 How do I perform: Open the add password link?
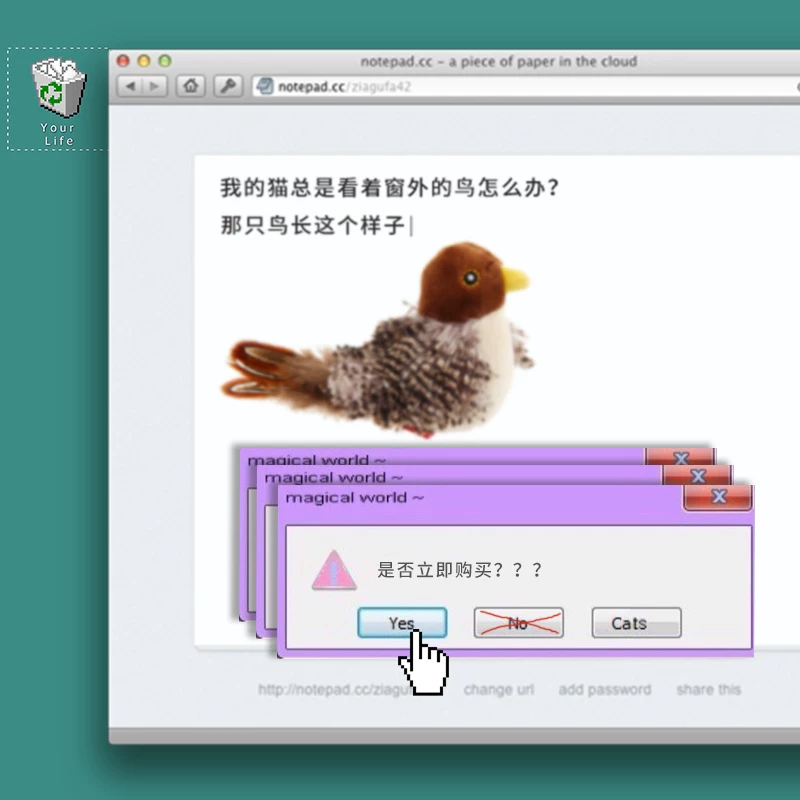605,690
